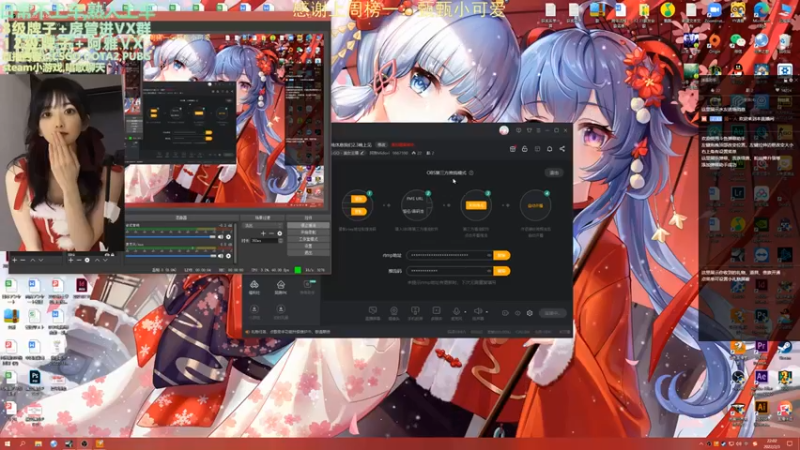Copy the stream key yellow button
Image resolution: width=800 pixels, height=450 pixels.
(502, 271)
